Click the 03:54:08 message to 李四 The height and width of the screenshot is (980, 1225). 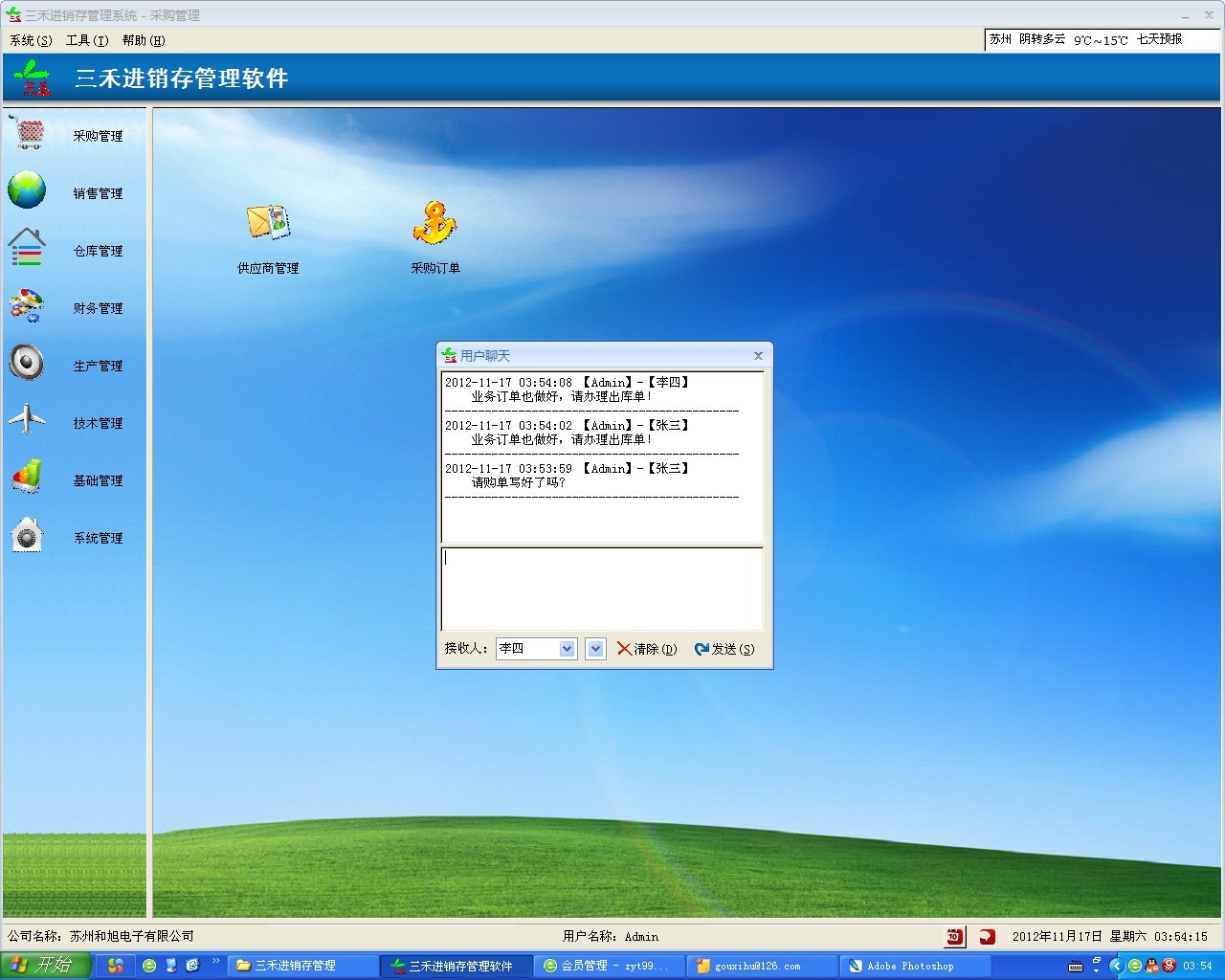pyautogui.click(x=568, y=390)
